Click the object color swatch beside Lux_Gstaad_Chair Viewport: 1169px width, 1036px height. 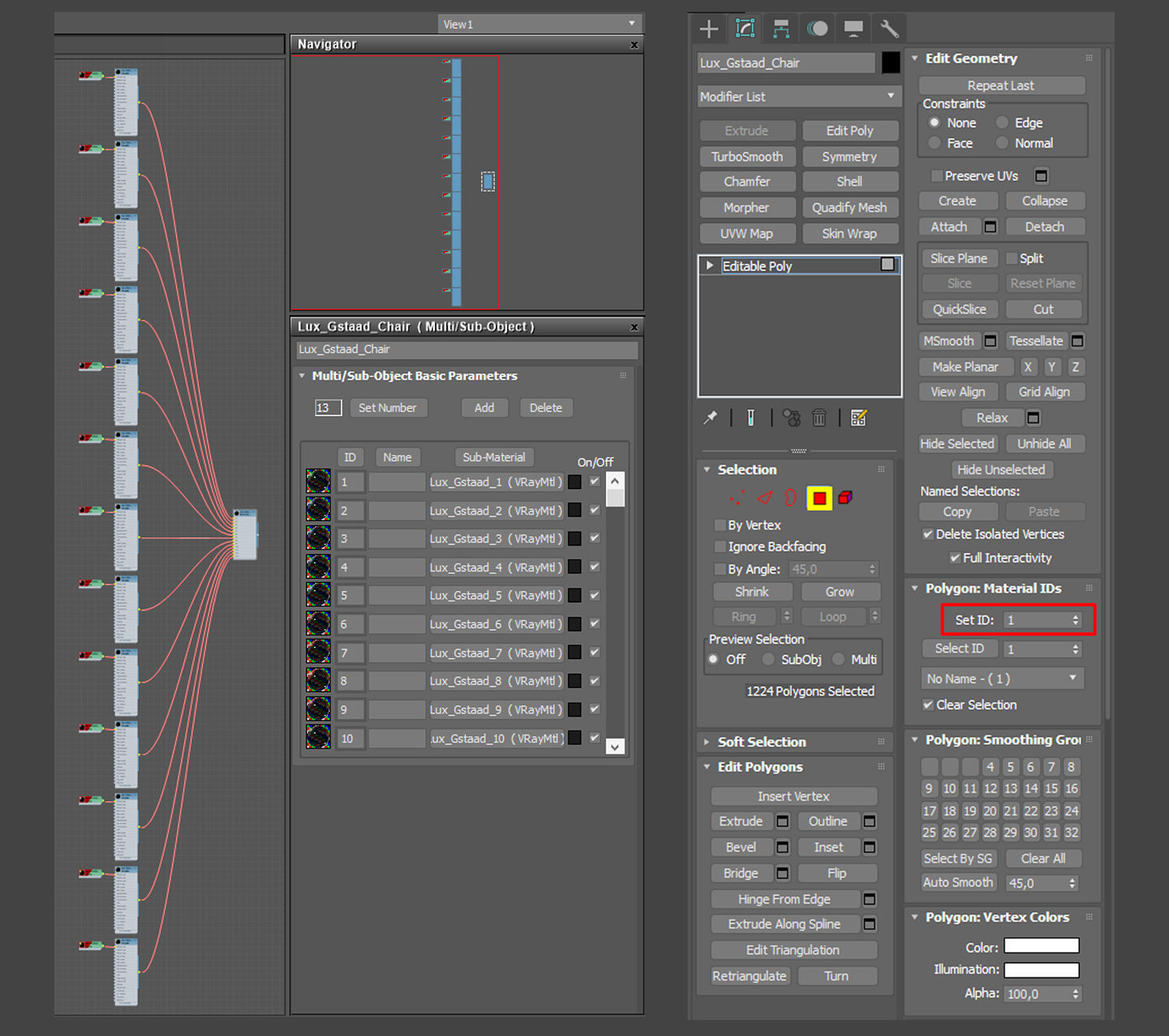click(891, 62)
